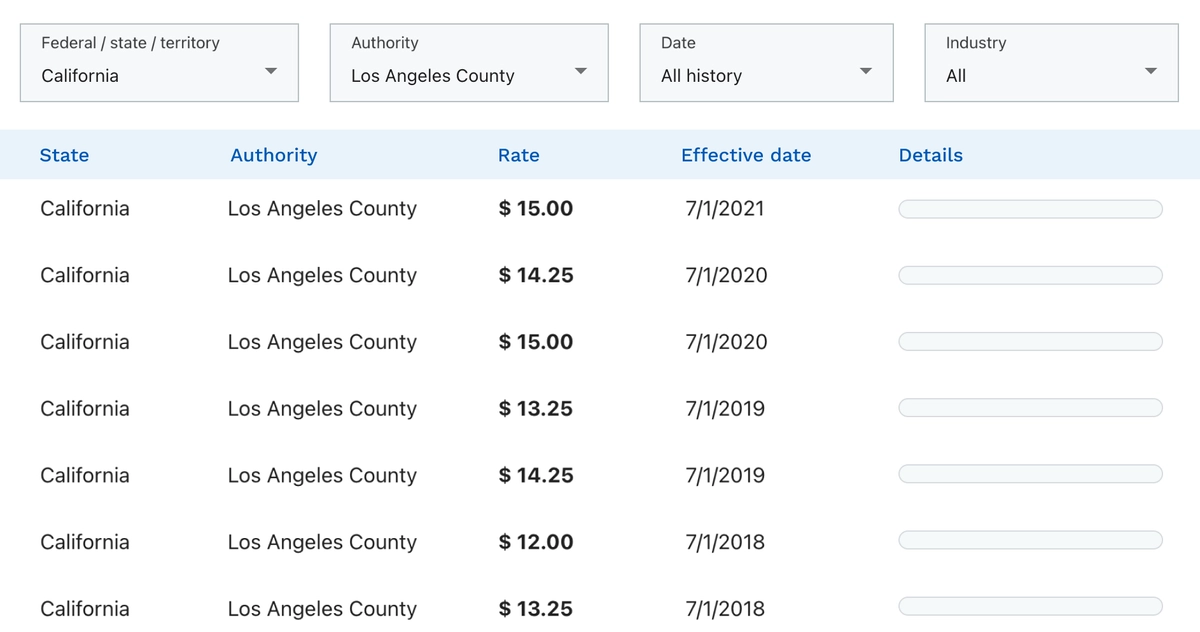1200x632 pixels.
Task: Open details bar for $14.25 rate on 7/1/2019
Action: 1030,475
